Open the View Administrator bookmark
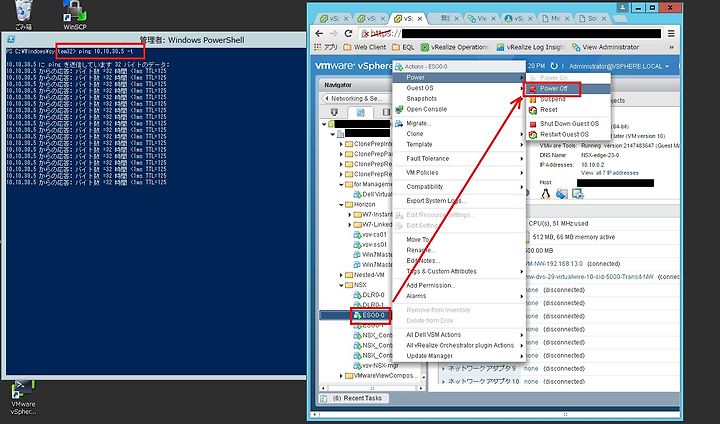This screenshot has height=424, width=720. point(605,47)
